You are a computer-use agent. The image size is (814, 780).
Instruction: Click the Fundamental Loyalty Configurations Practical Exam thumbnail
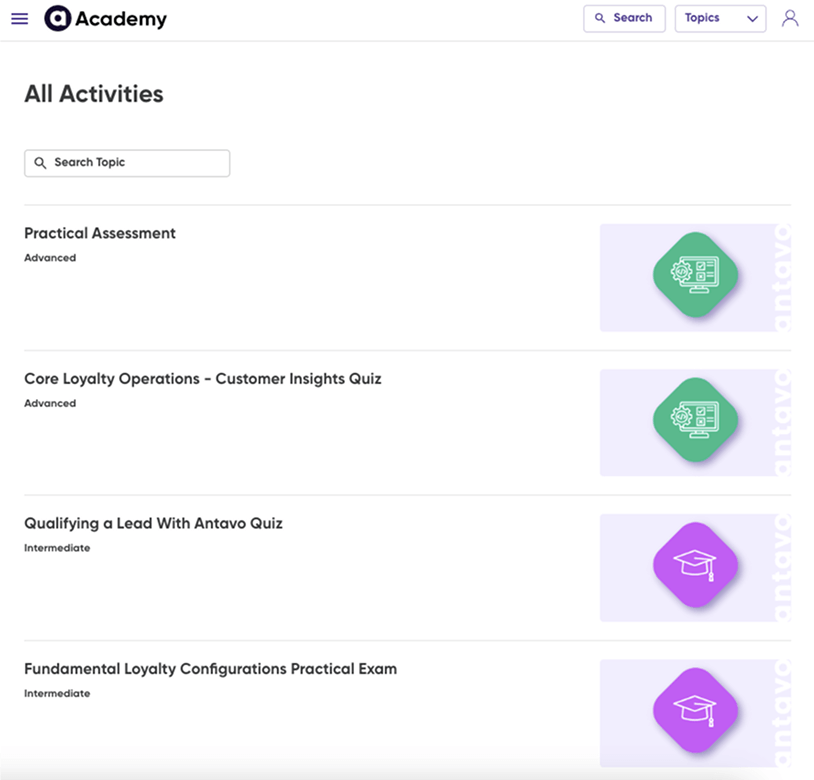(x=695, y=712)
